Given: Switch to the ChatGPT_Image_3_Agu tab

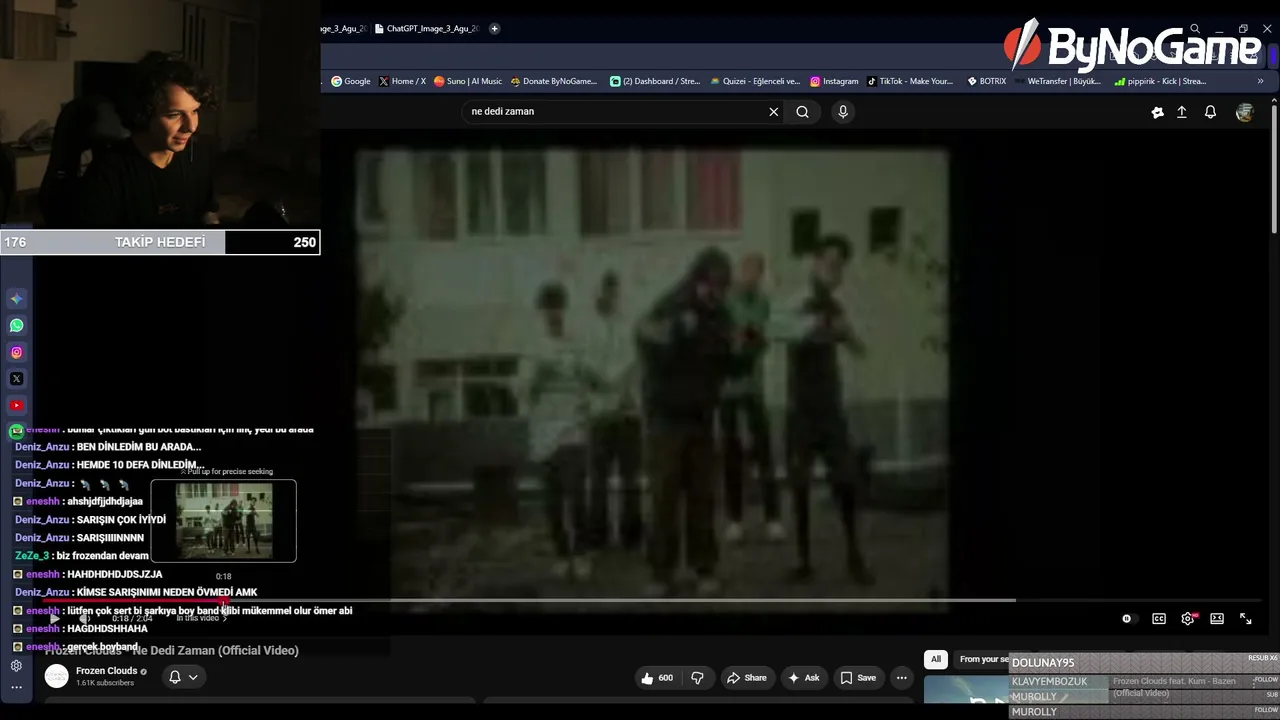Looking at the screenshot, I should pos(427,29).
